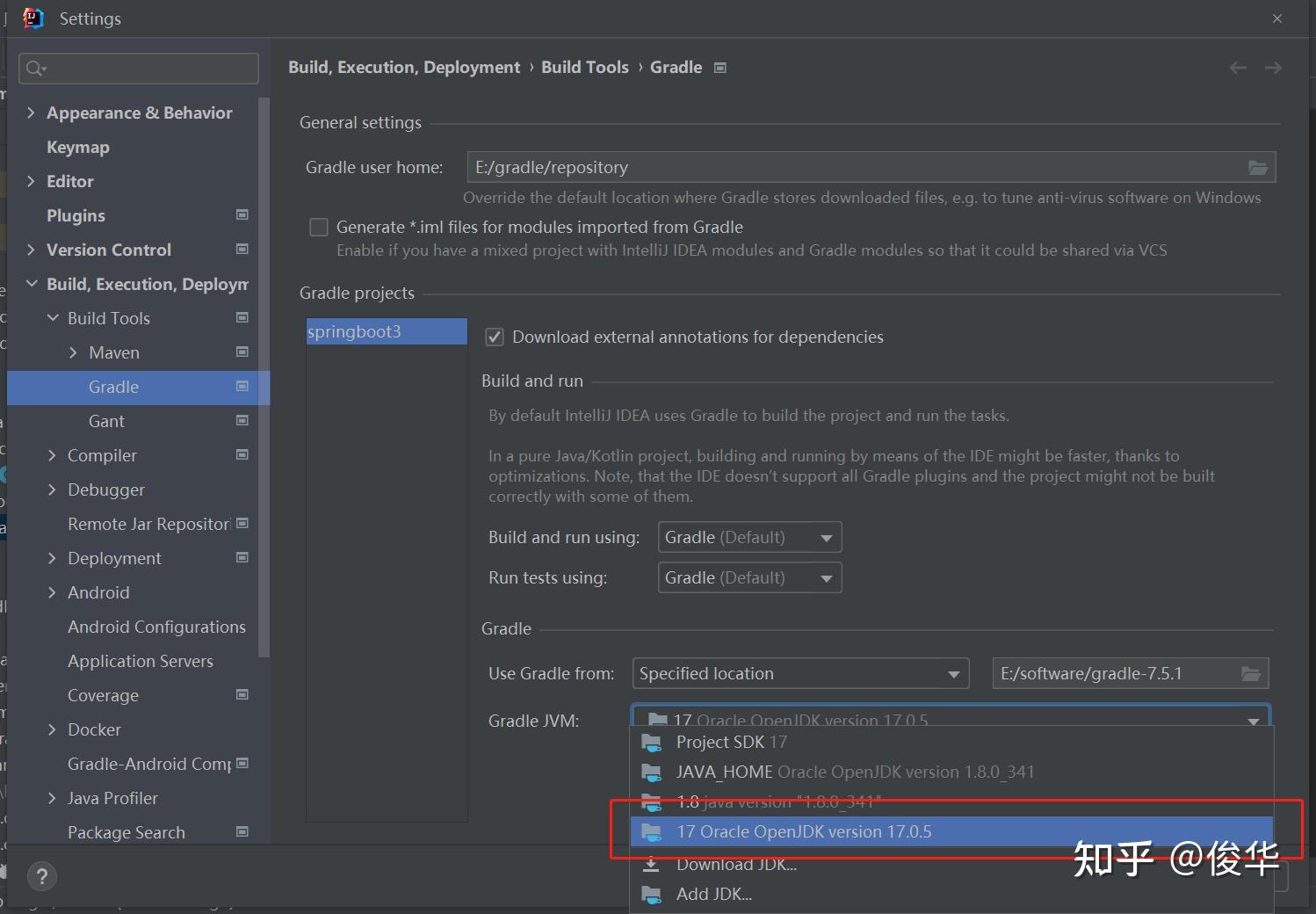
Task: Click the project-level icon next to Coverage
Action: click(x=242, y=694)
